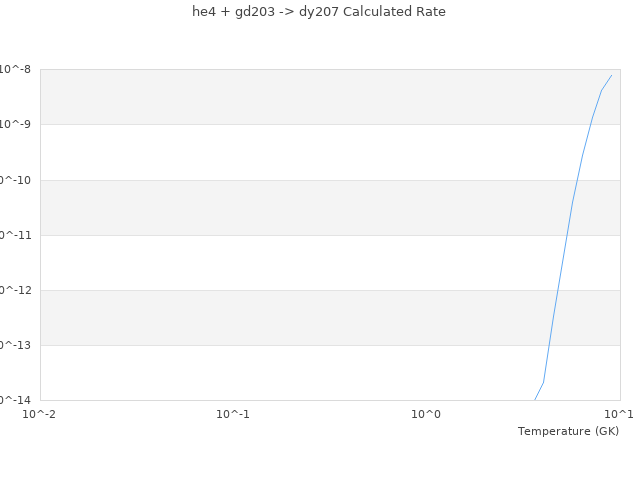This screenshot has width=640, height=480.
Task: Click the 10^0 x-axis tick label
Action: point(427,414)
